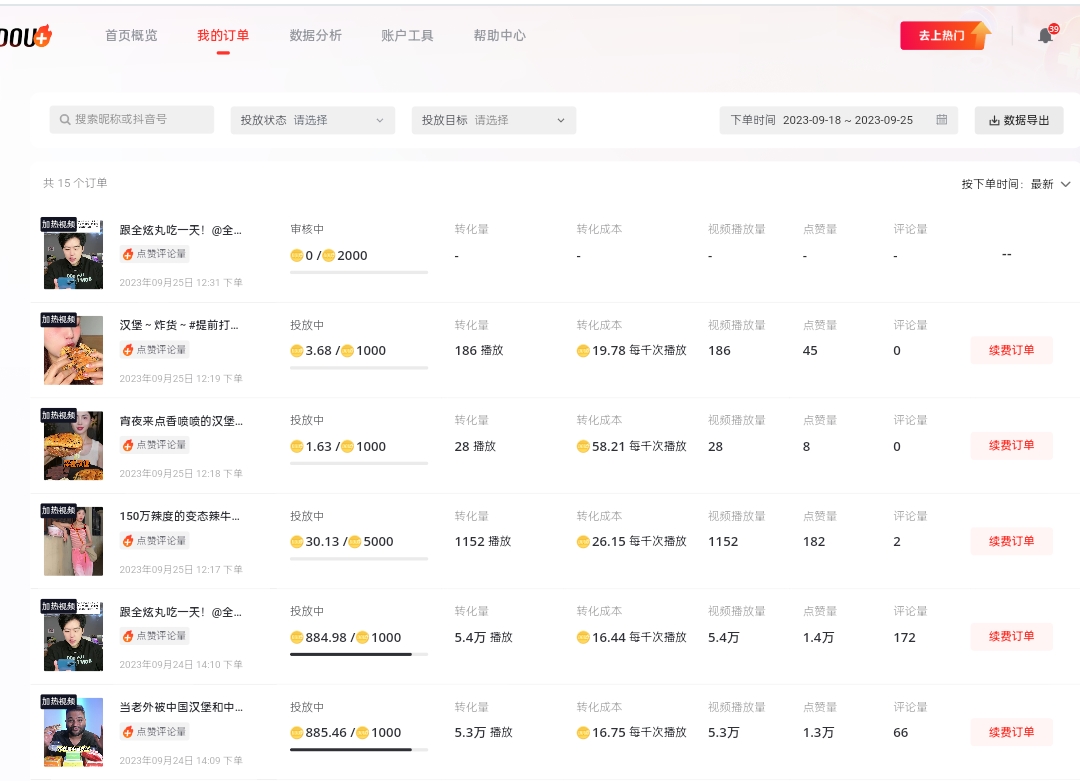Open the 审核中 order video thumbnail
The height and width of the screenshot is (781, 1080).
[x=73, y=254]
